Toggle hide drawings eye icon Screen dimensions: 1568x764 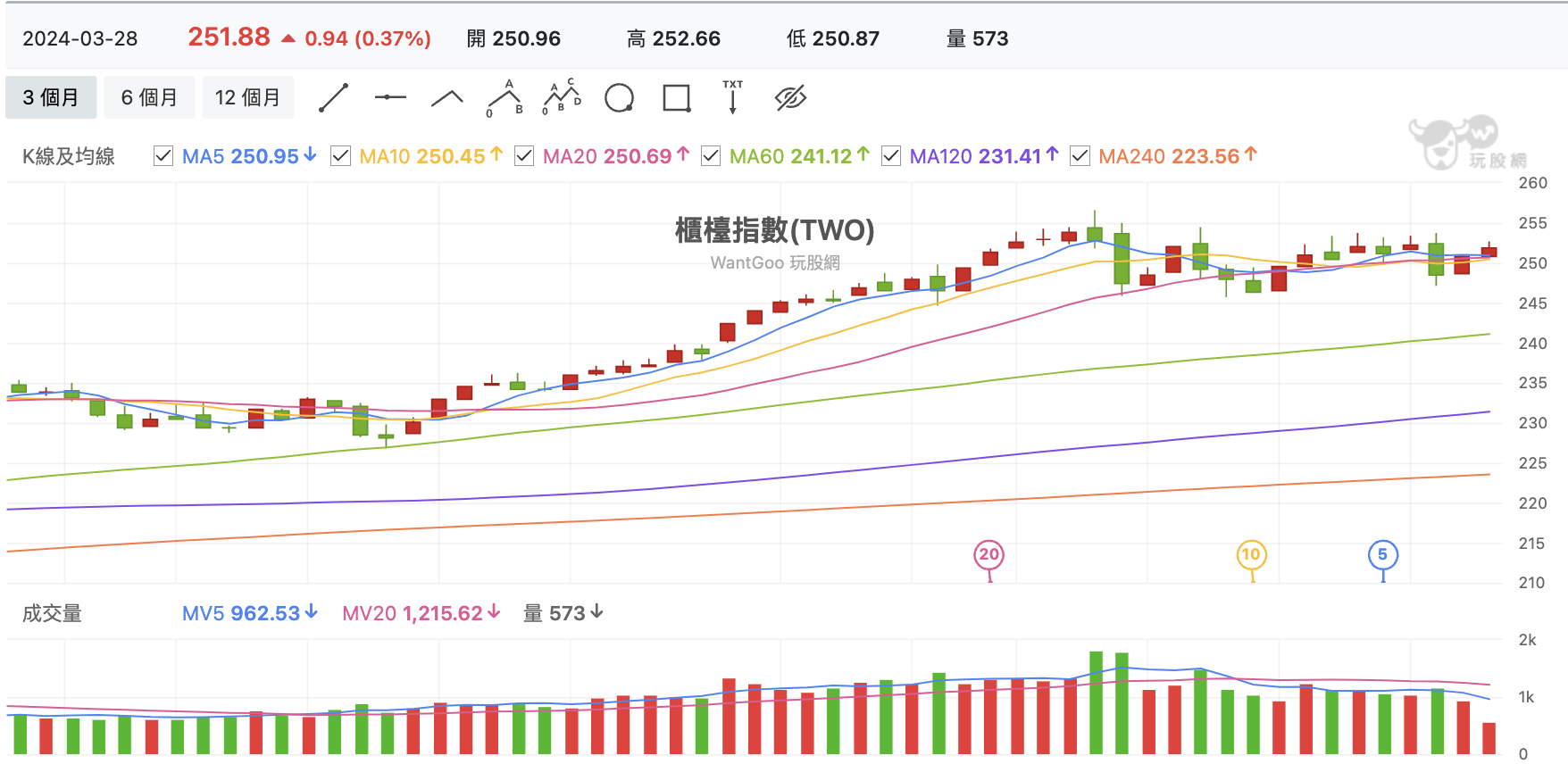(x=791, y=97)
